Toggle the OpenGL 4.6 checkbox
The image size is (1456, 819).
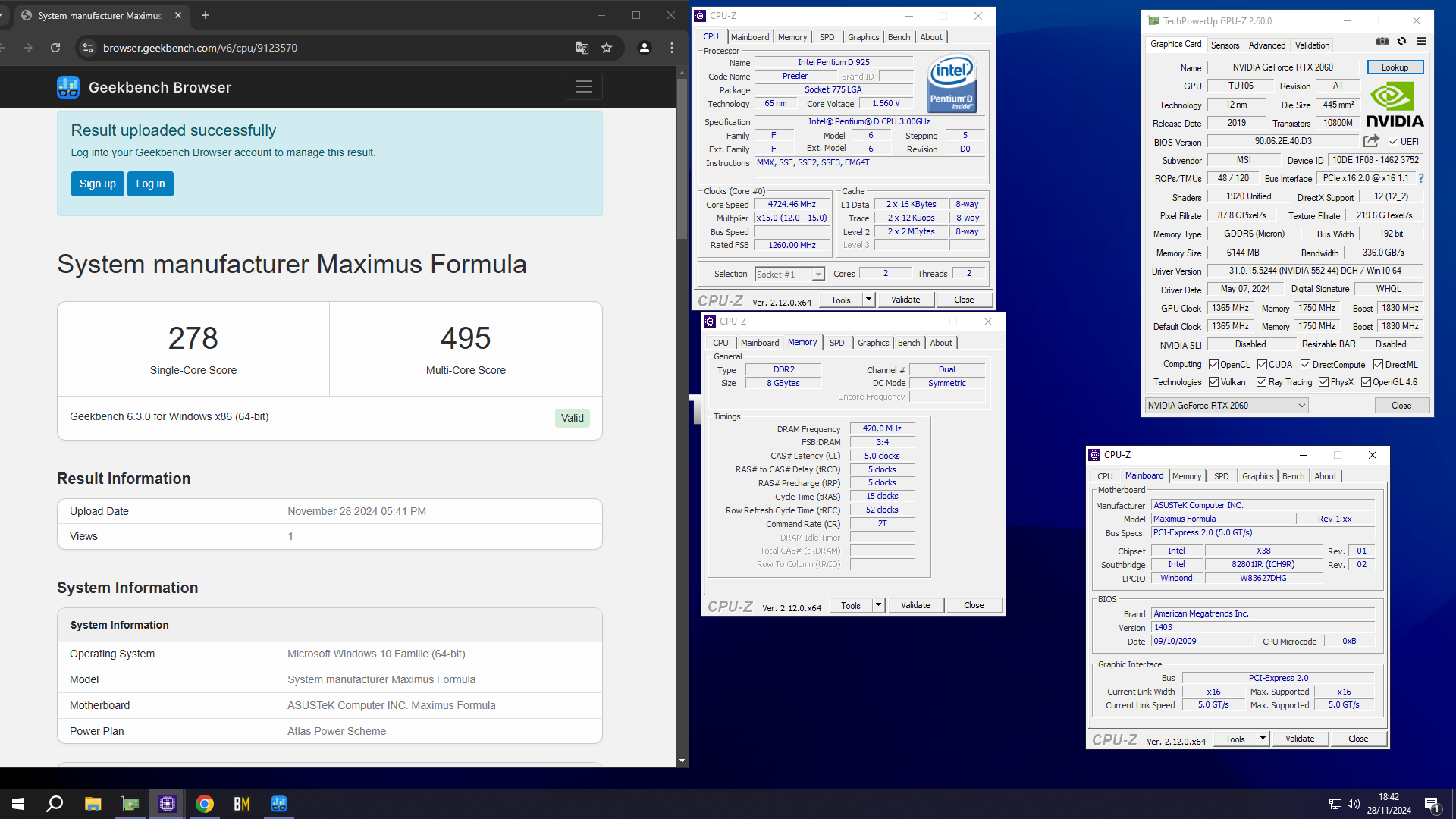pos(1366,382)
